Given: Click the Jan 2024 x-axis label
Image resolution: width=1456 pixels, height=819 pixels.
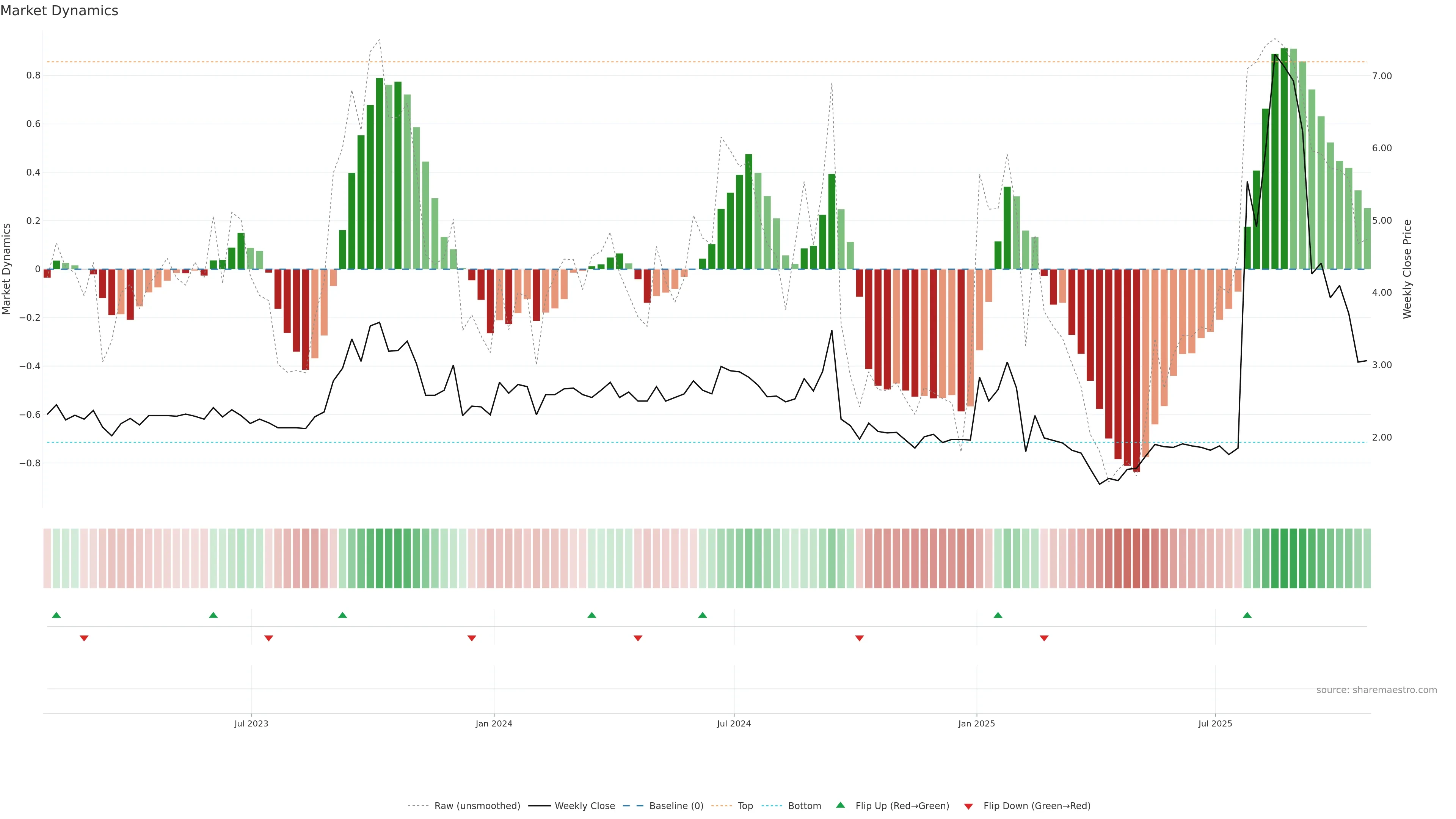Looking at the screenshot, I should tap(493, 723).
